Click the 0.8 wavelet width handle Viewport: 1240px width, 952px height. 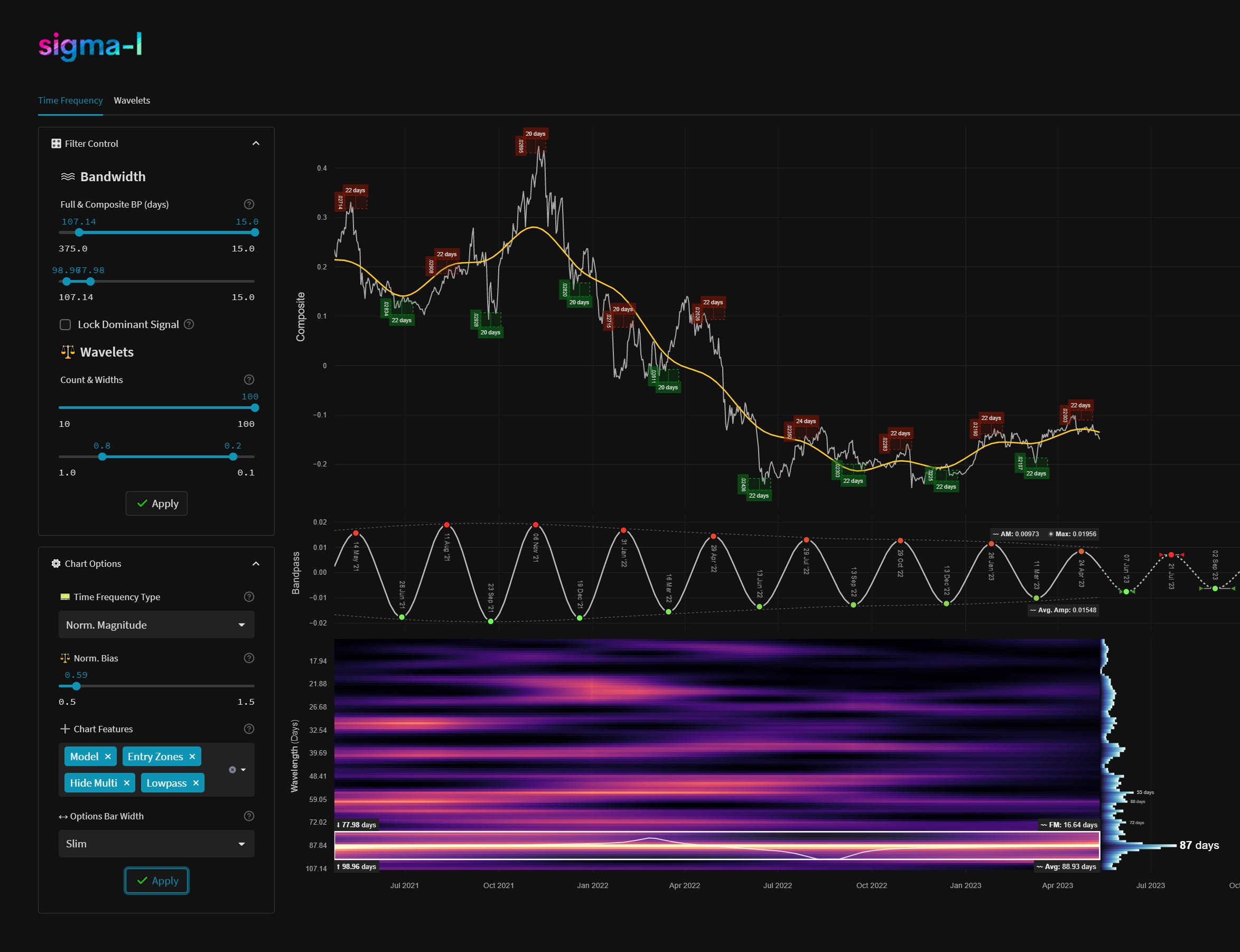(102, 457)
